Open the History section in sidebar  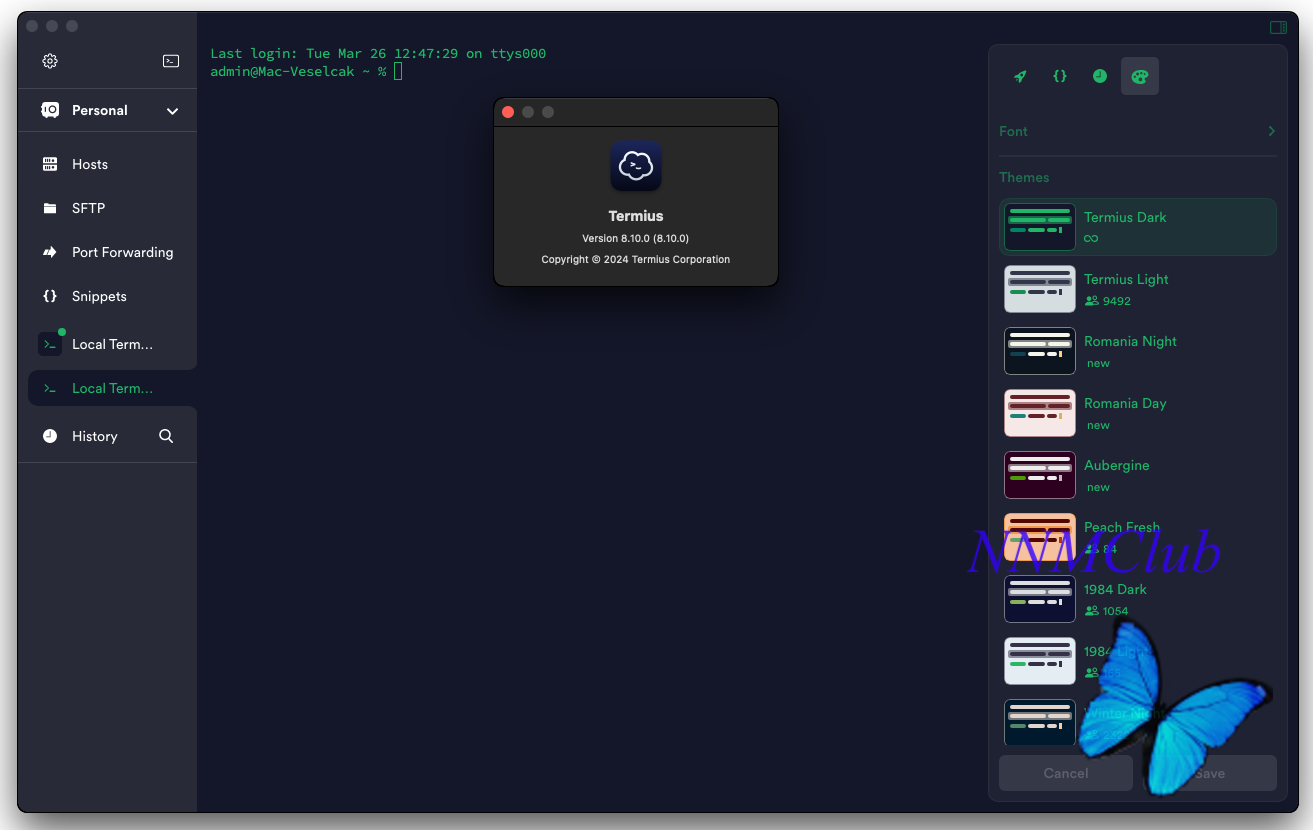click(94, 436)
